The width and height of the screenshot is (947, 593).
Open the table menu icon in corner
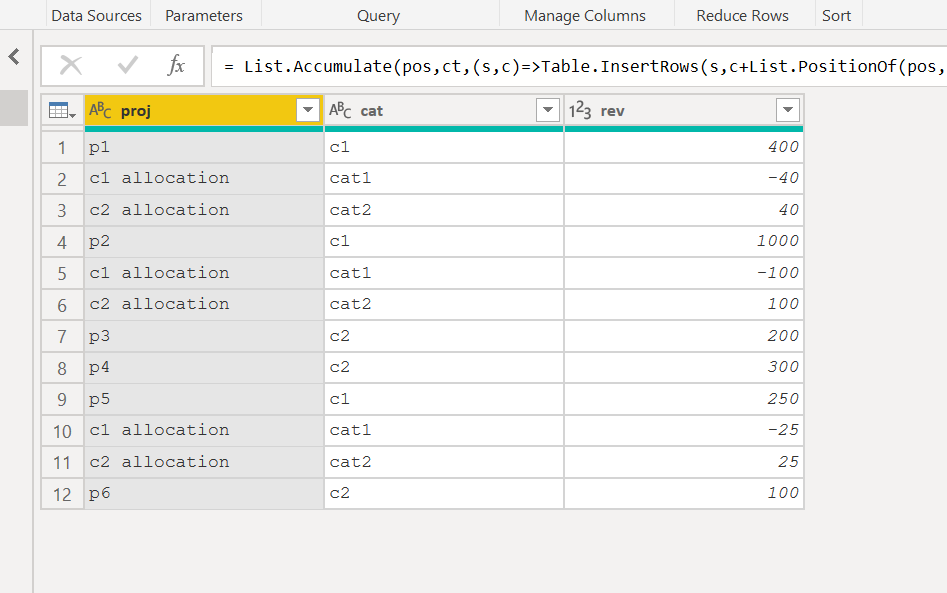62,111
